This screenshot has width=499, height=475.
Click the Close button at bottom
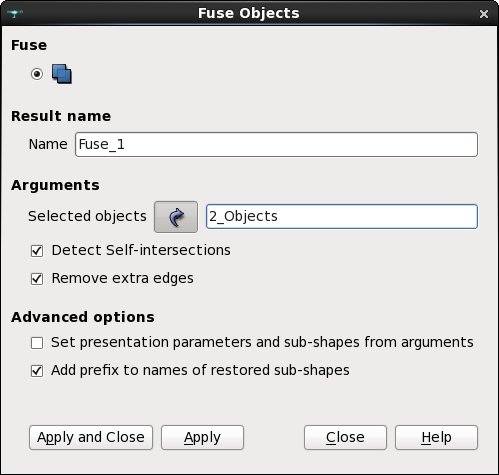pos(345,437)
